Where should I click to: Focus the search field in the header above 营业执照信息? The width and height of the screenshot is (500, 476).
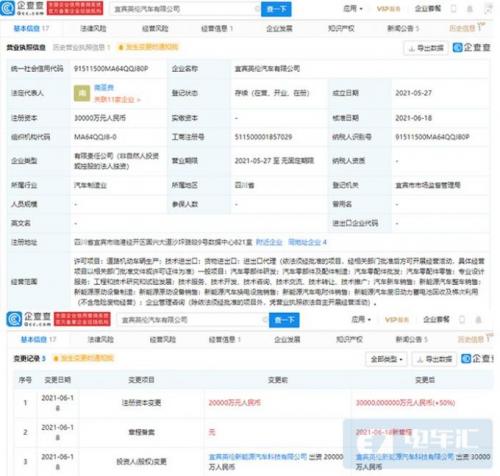coord(185,9)
